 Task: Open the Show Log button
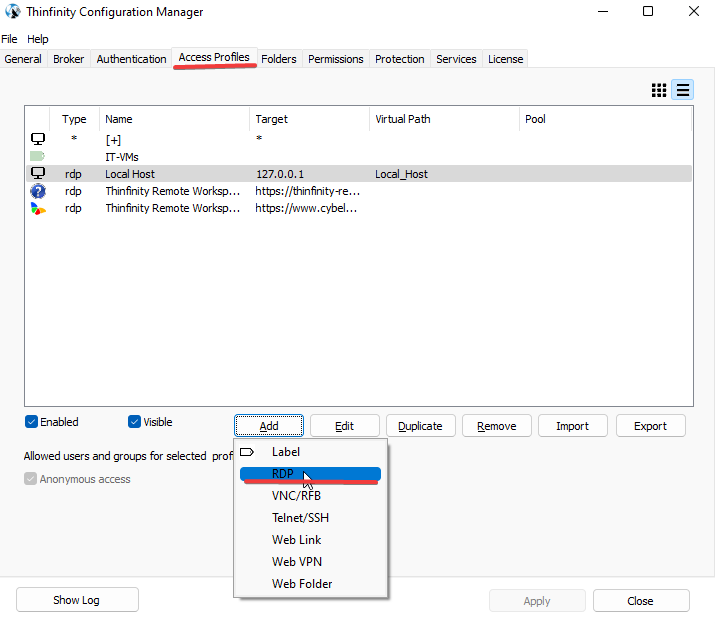pos(77,600)
